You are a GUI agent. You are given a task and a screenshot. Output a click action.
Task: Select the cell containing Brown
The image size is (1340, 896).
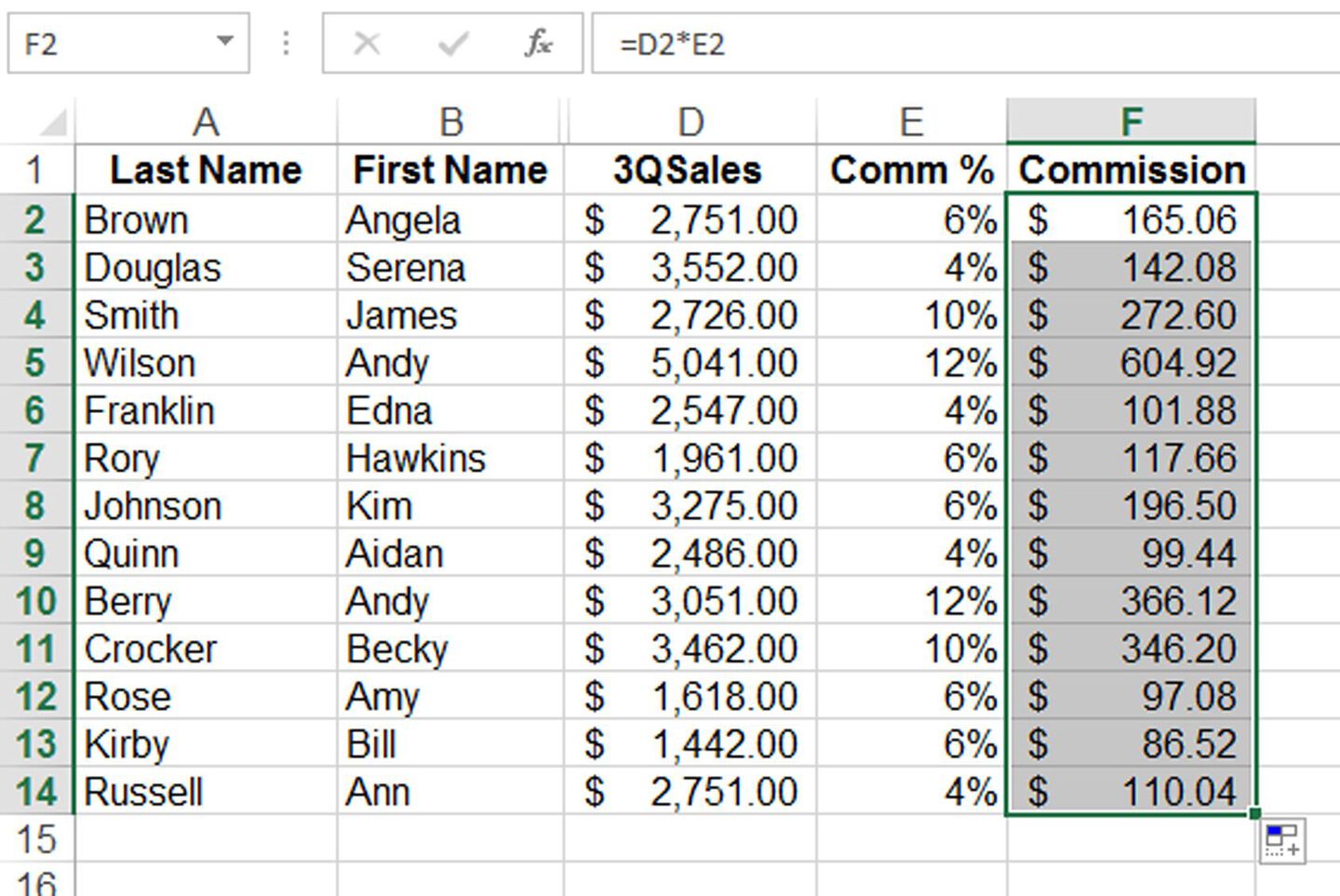pyautogui.click(x=205, y=220)
